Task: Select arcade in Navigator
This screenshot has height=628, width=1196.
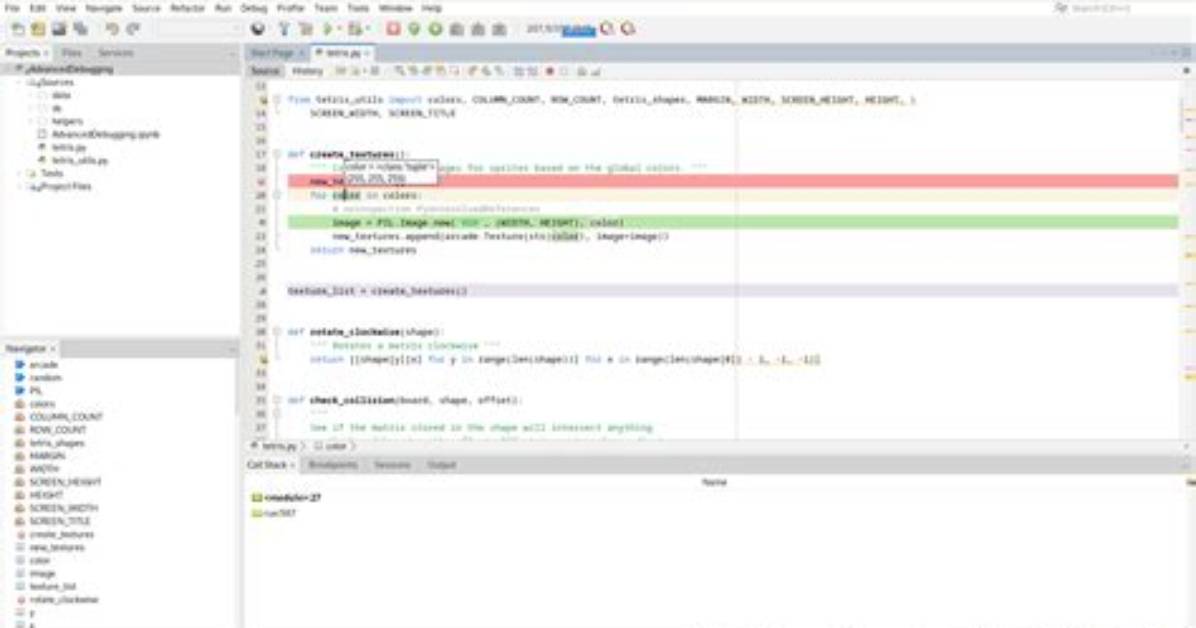Action: pos(43,365)
